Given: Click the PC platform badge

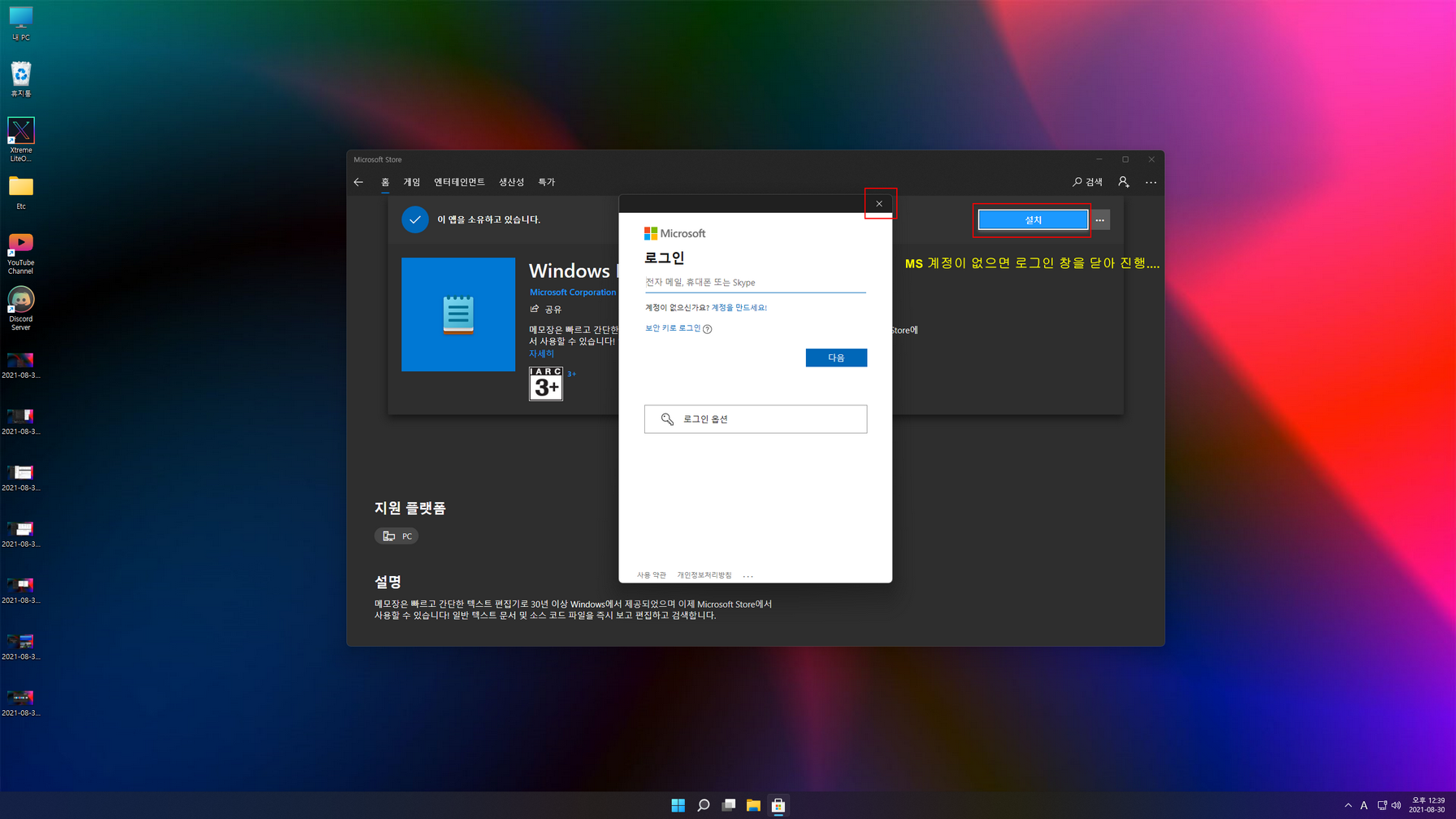Looking at the screenshot, I should pos(396,536).
